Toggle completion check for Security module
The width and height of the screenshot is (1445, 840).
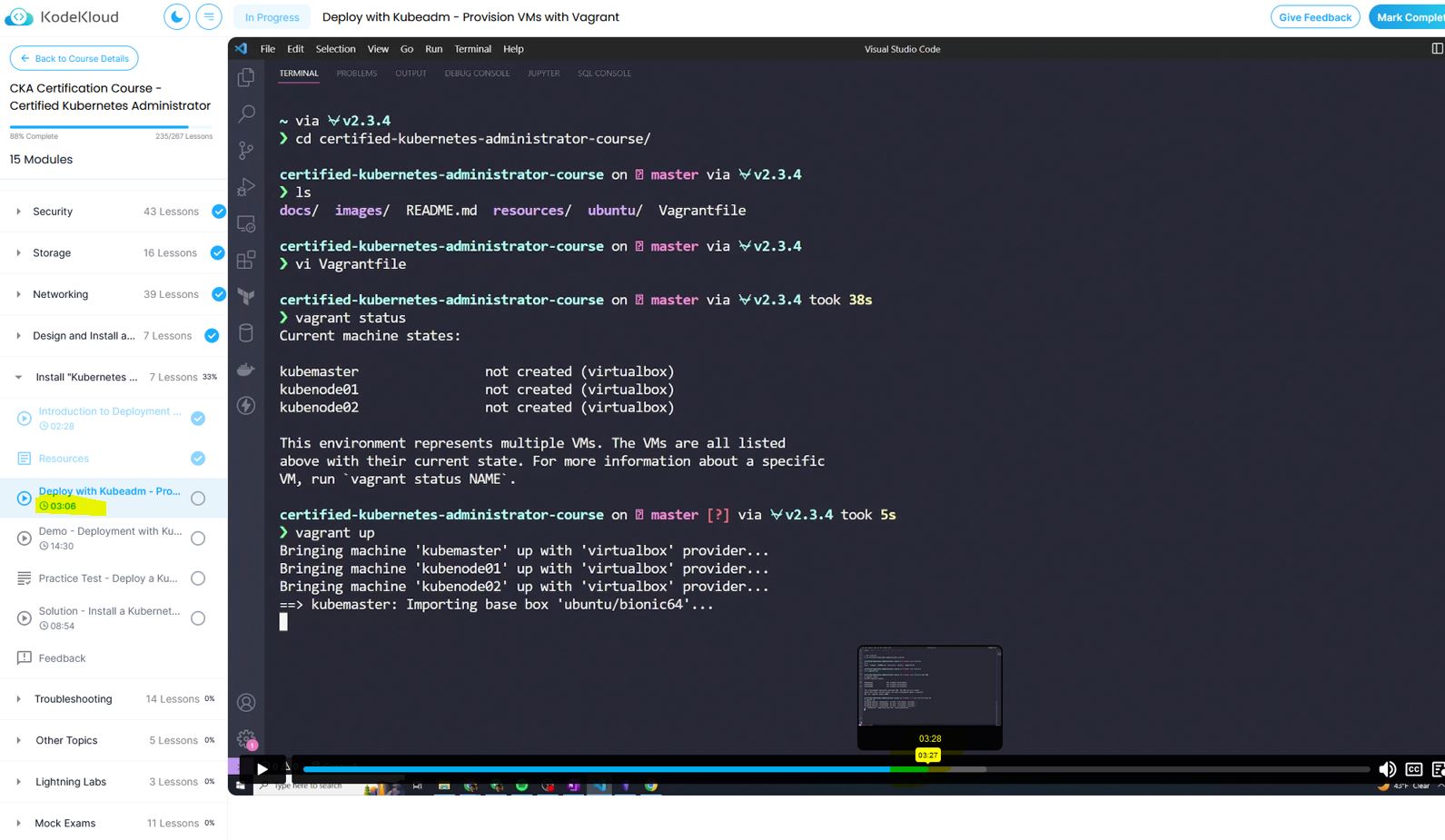tap(219, 212)
